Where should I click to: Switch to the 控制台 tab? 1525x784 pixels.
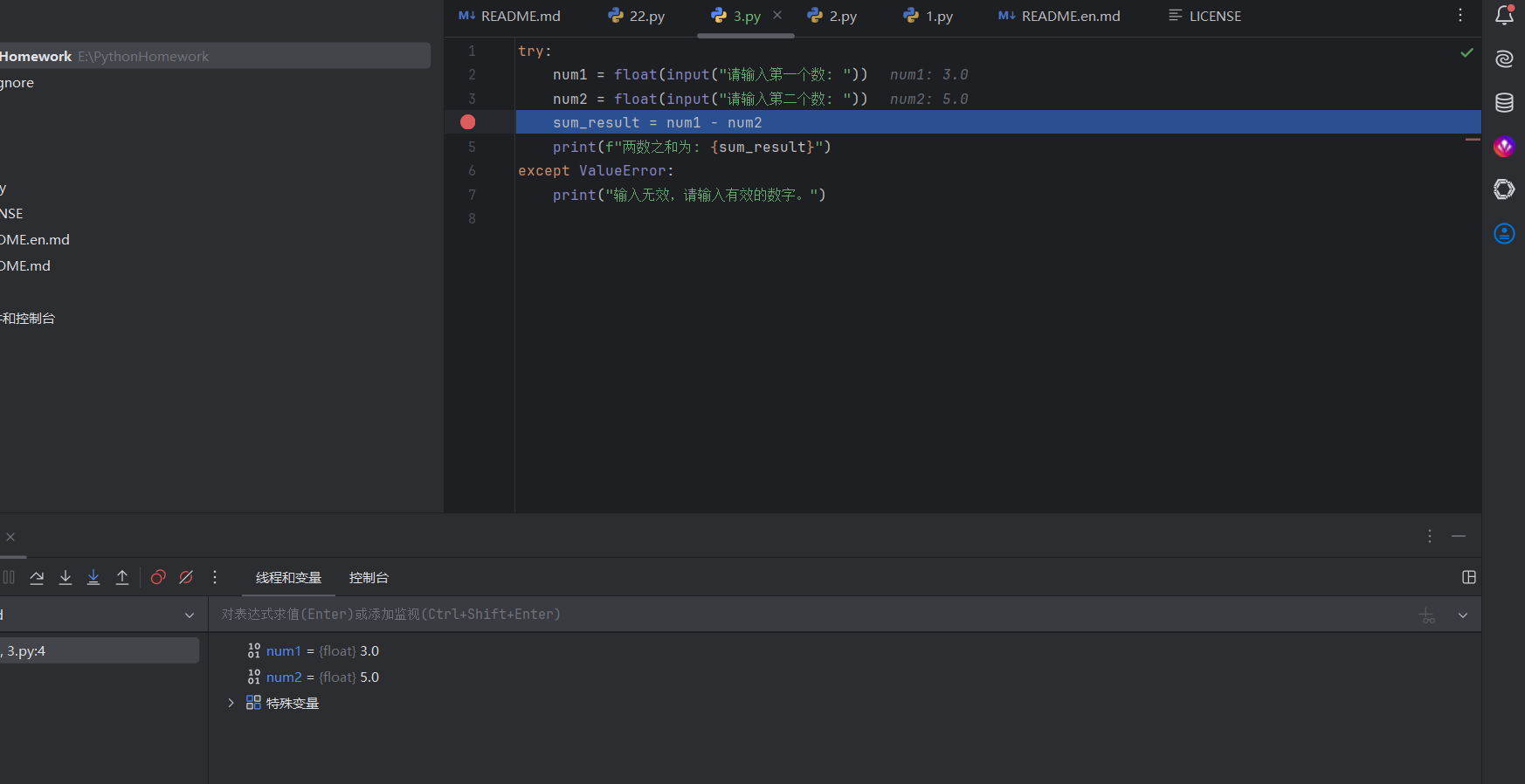click(369, 578)
